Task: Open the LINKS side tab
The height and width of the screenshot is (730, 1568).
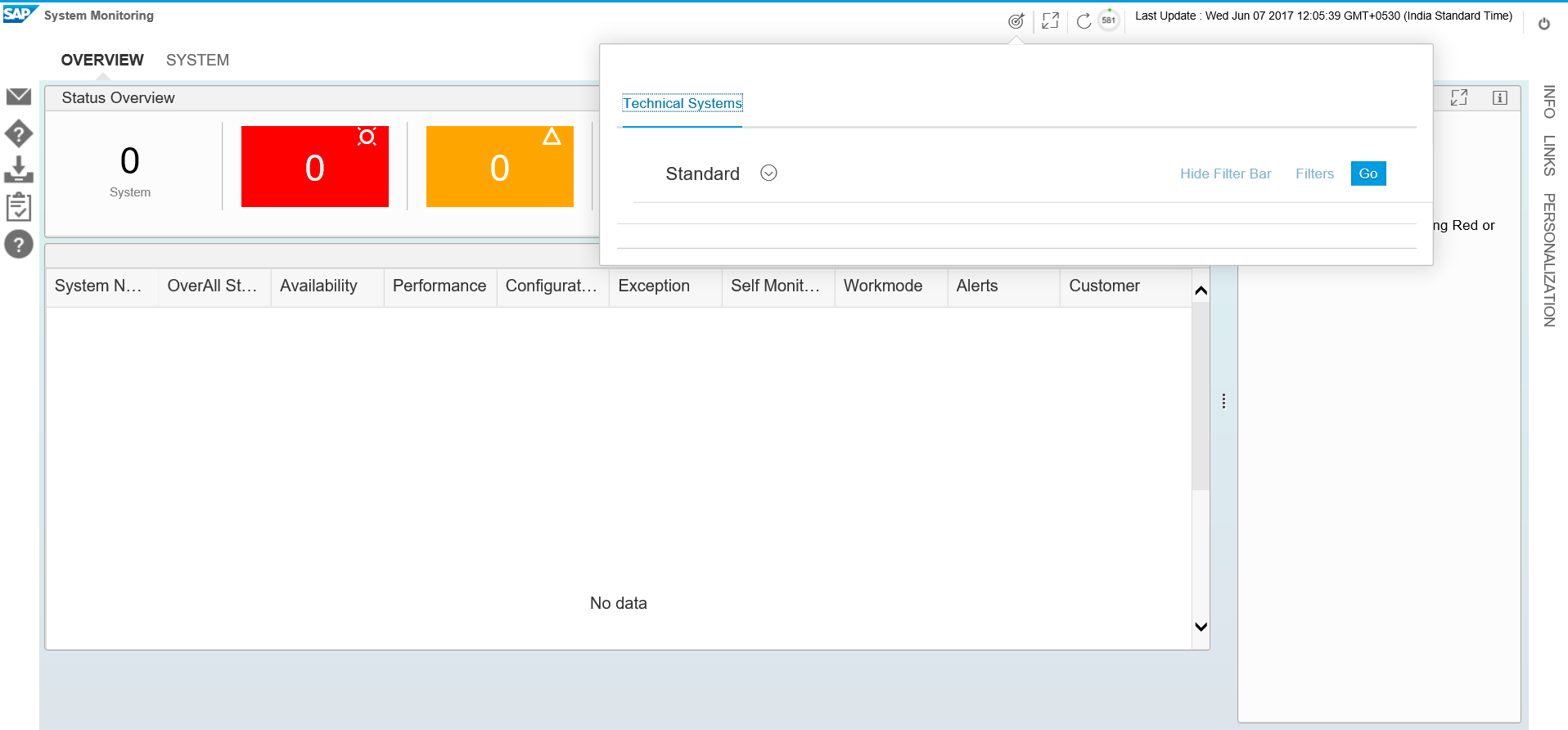Action: 1549,155
